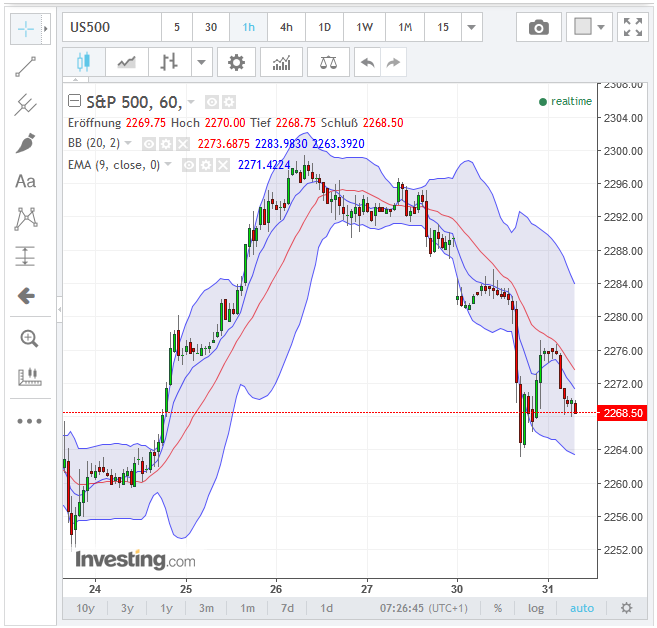The height and width of the screenshot is (628, 657).
Task: Remove the EMA indicator
Action: click(223, 165)
